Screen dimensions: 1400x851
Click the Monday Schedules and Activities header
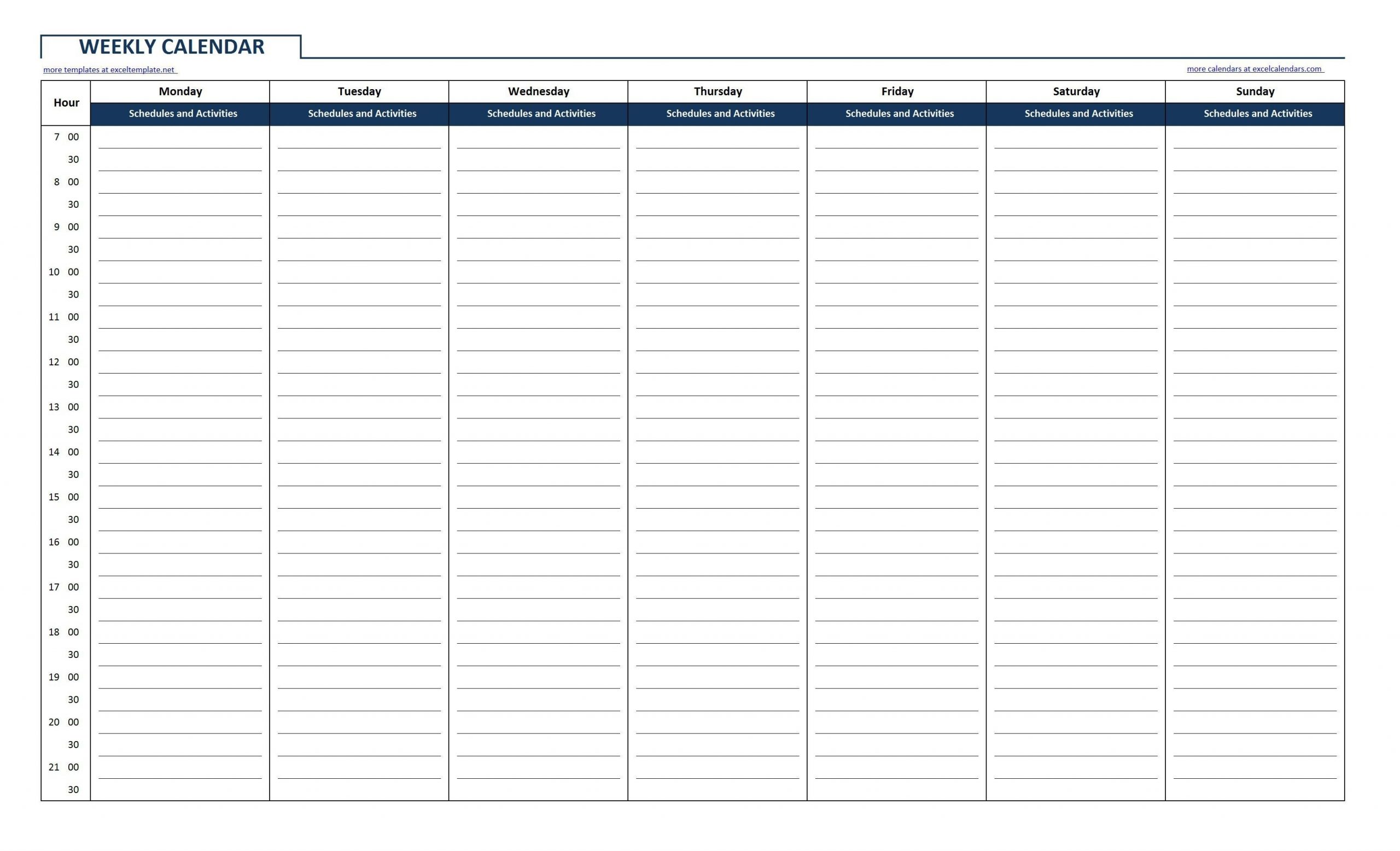(181, 113)
